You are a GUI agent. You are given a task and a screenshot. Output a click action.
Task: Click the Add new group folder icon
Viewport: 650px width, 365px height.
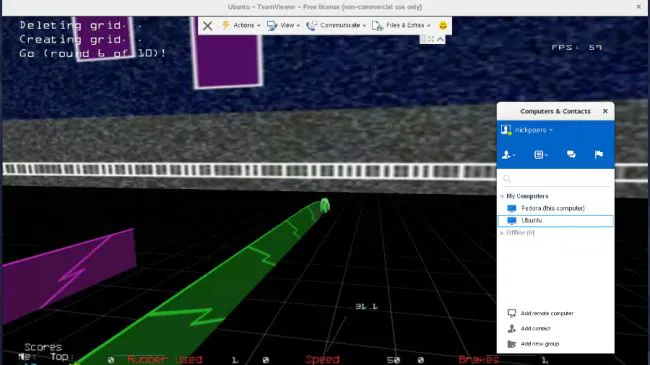coord(512,344)
